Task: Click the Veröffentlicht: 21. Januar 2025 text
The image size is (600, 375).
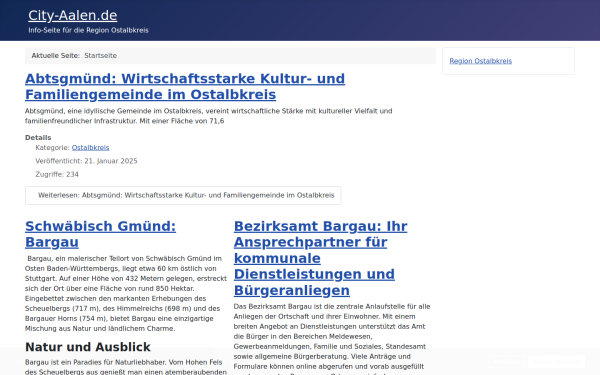Action: coord(86,161)
